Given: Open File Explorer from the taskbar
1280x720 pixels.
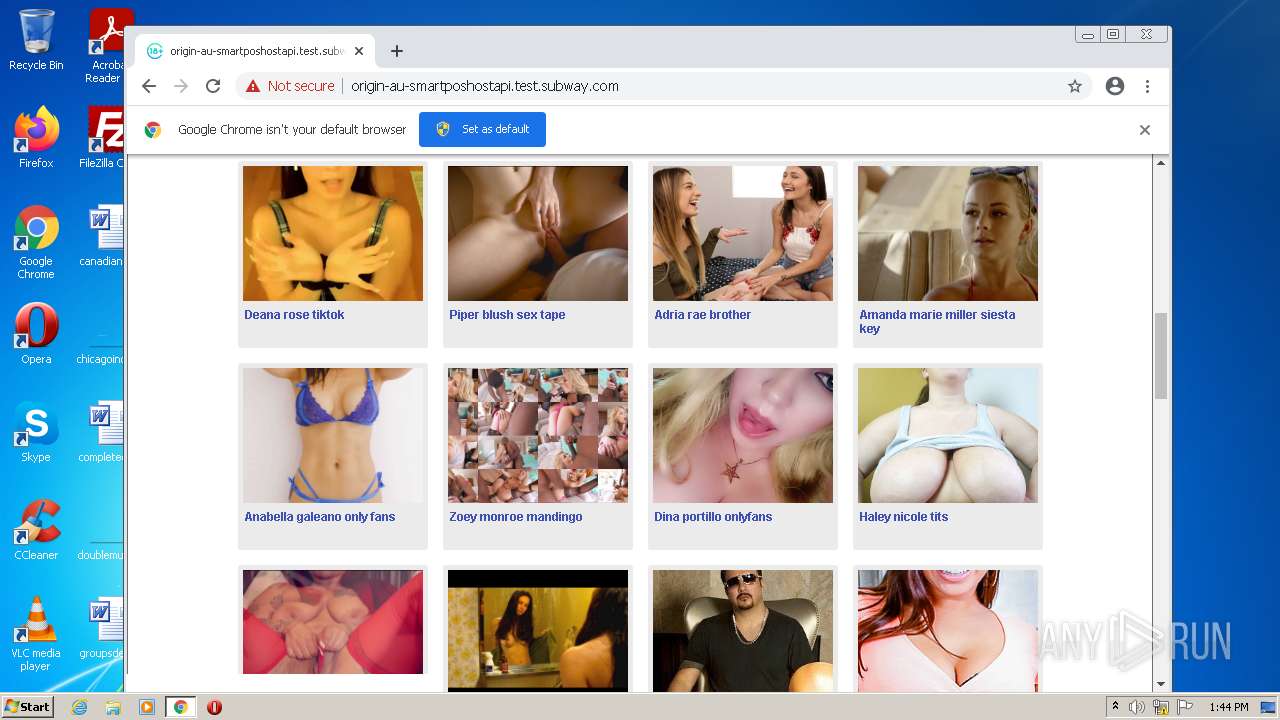Looking at the screenshot, I should 113,707.
